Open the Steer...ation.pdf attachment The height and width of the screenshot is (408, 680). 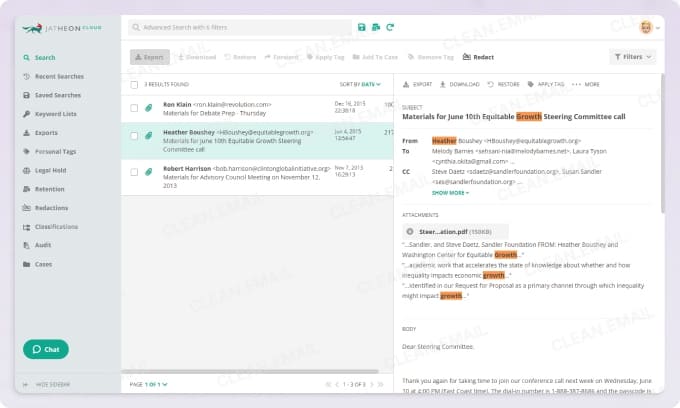pyautogui.click(x=455, y=232)
